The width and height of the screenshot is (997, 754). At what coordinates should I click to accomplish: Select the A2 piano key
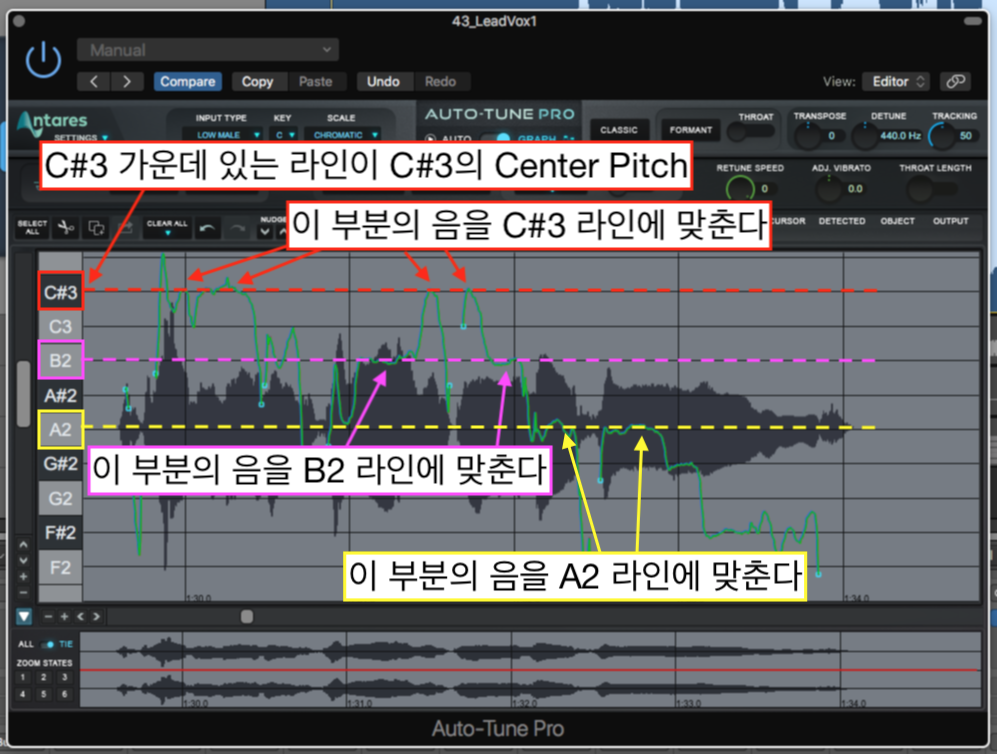(60, 430)
